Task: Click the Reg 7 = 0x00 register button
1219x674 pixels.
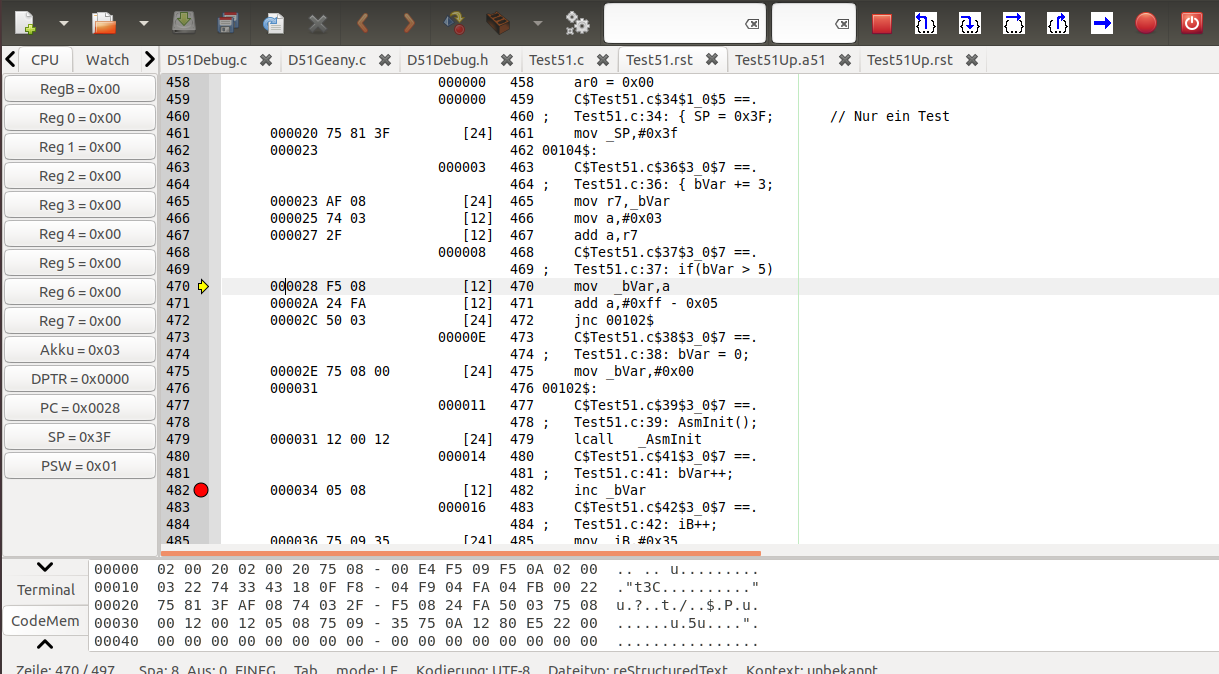Action: [80, 321]
